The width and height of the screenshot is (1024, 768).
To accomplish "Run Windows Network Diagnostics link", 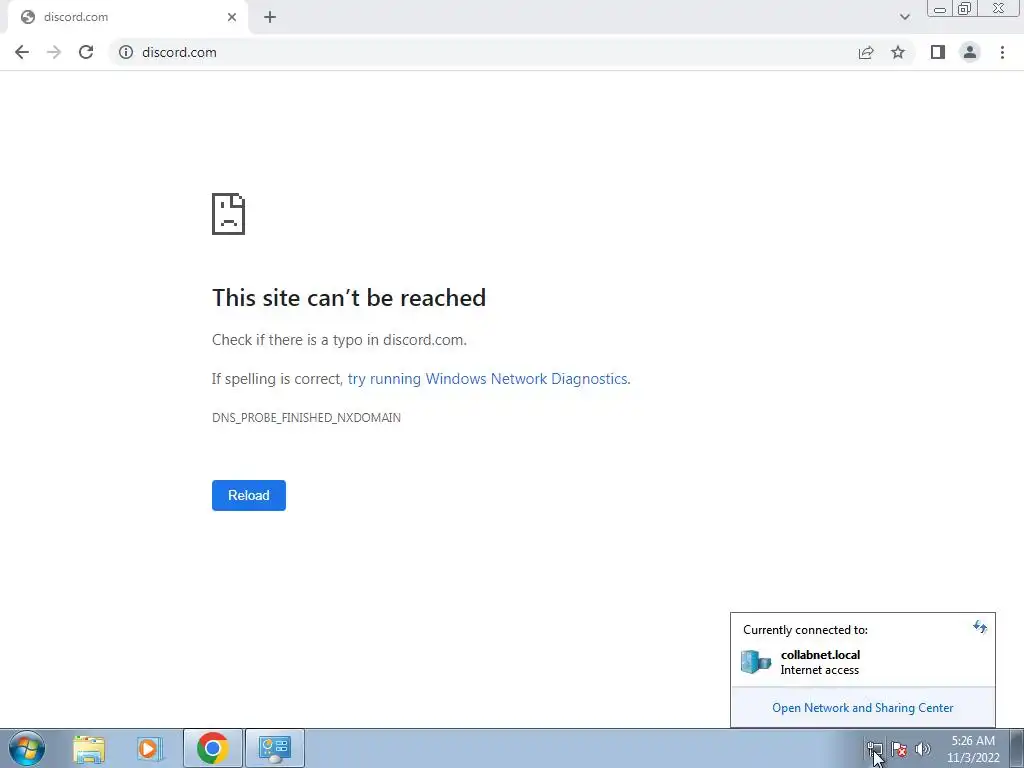I will point(488,379).
